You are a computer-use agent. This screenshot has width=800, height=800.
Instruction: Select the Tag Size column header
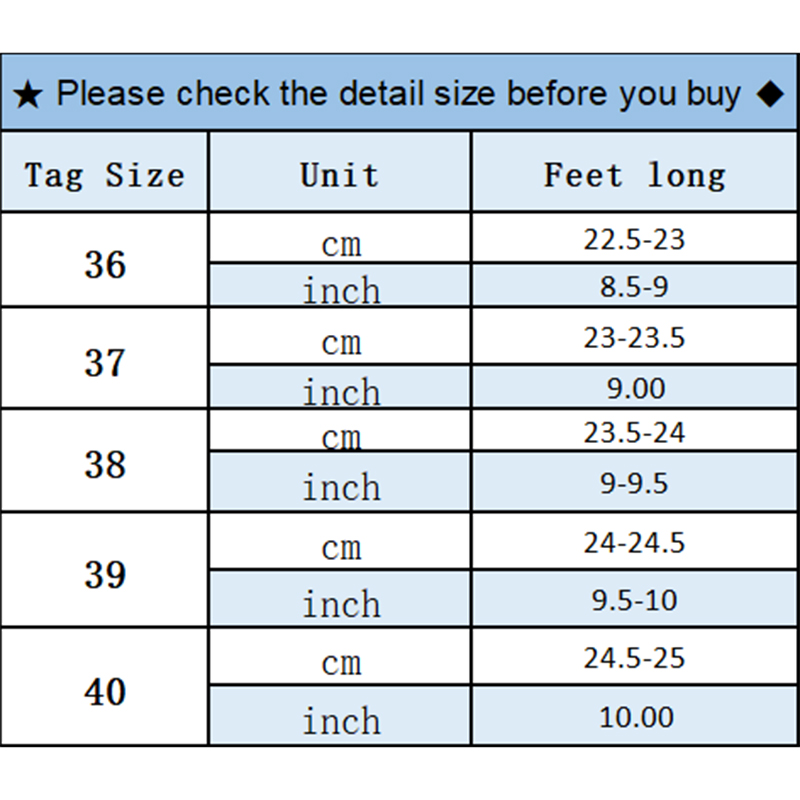(105, 175)
